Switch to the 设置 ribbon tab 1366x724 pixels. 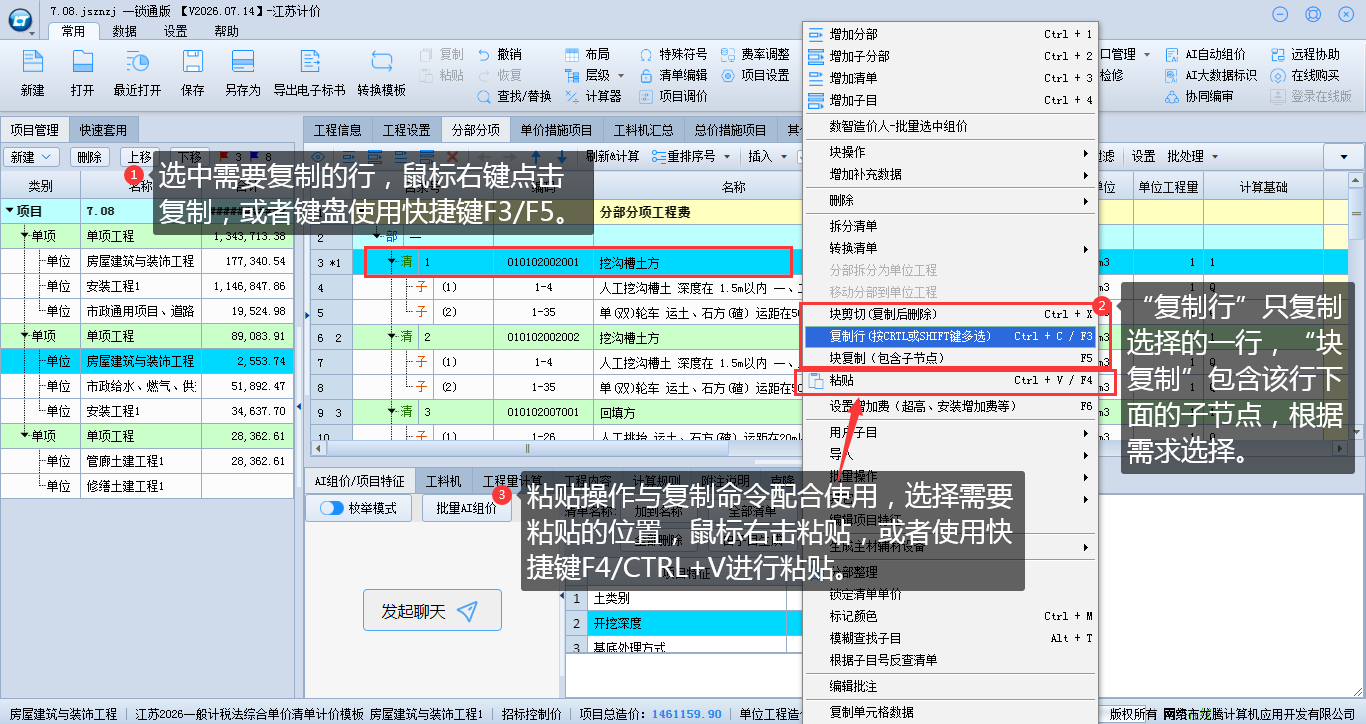(176, 31)
